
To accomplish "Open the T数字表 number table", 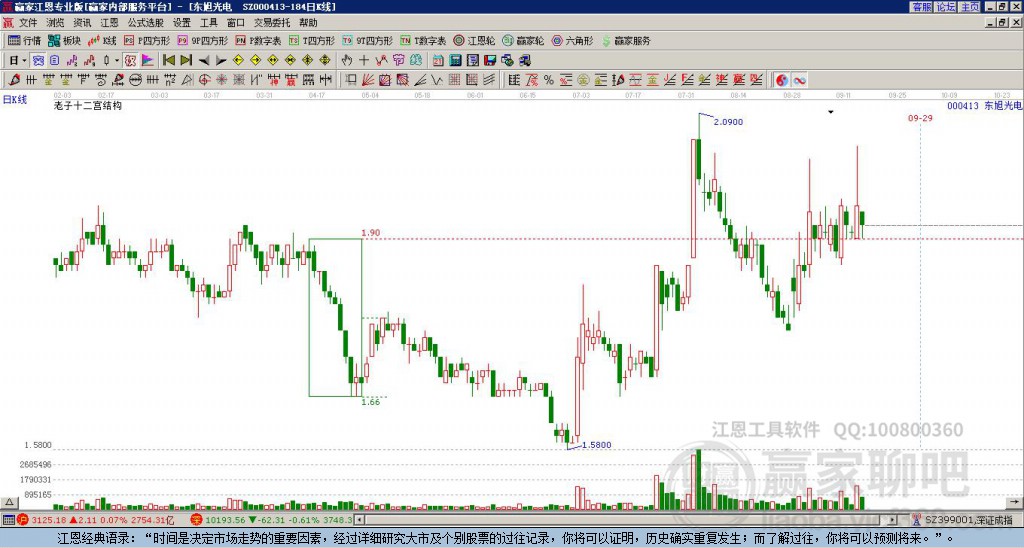I will pos(423,40).
